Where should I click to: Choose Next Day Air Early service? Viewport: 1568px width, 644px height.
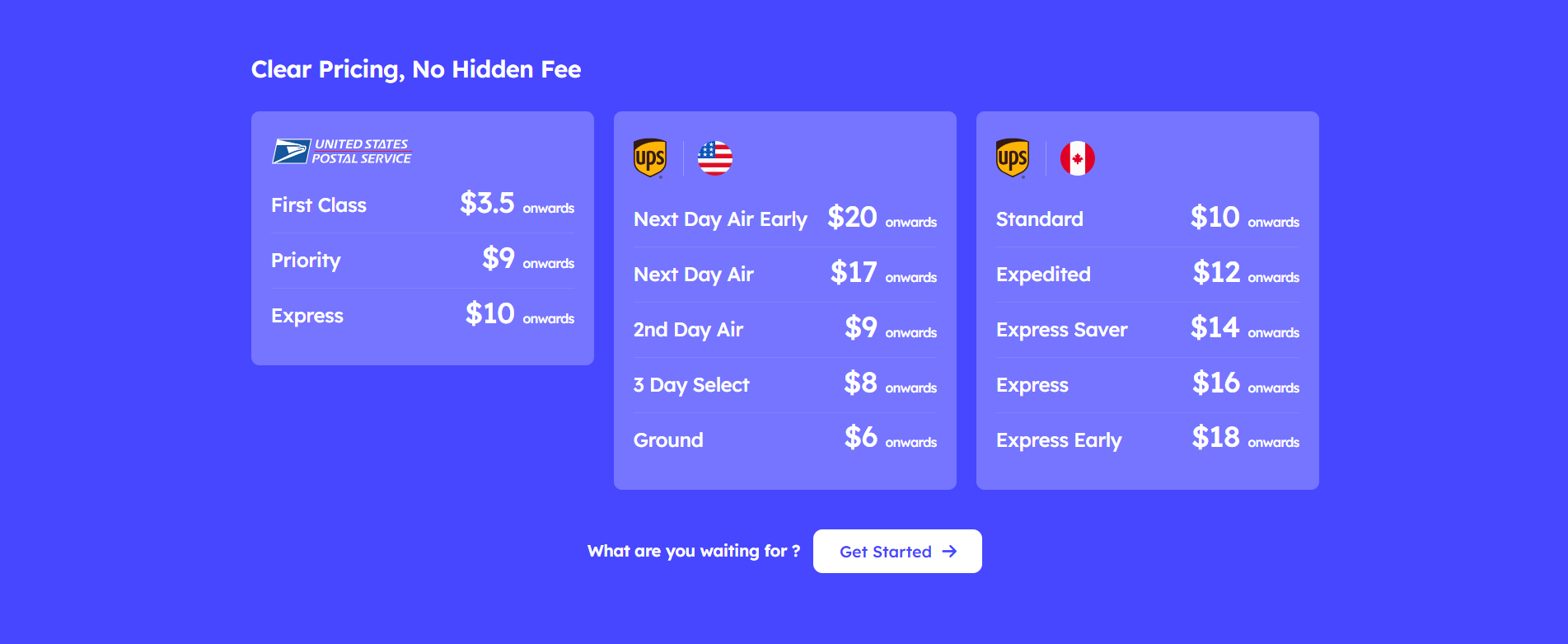coord(720,219)
